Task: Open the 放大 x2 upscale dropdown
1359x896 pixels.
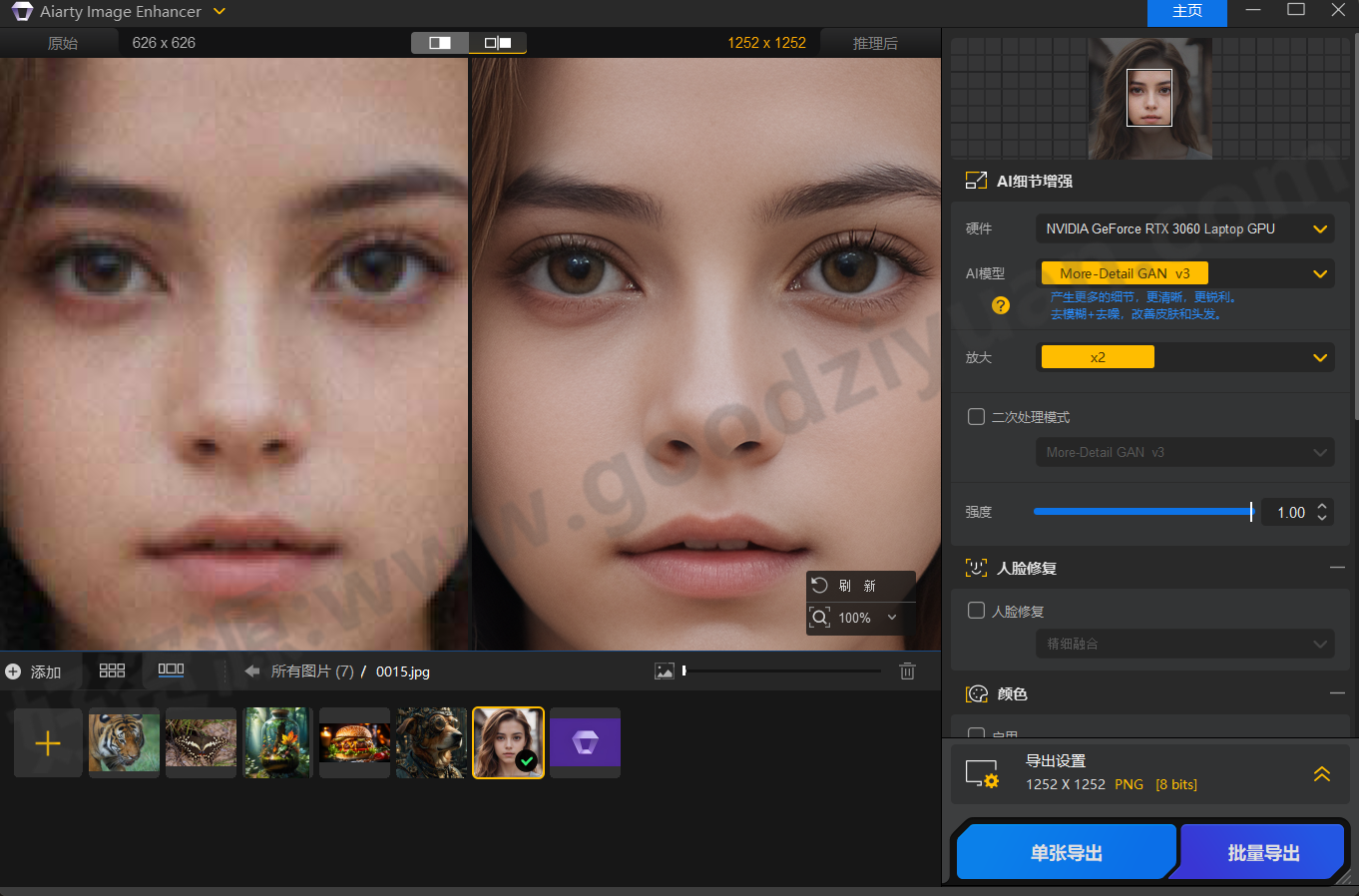Action: coord(1185,356)
